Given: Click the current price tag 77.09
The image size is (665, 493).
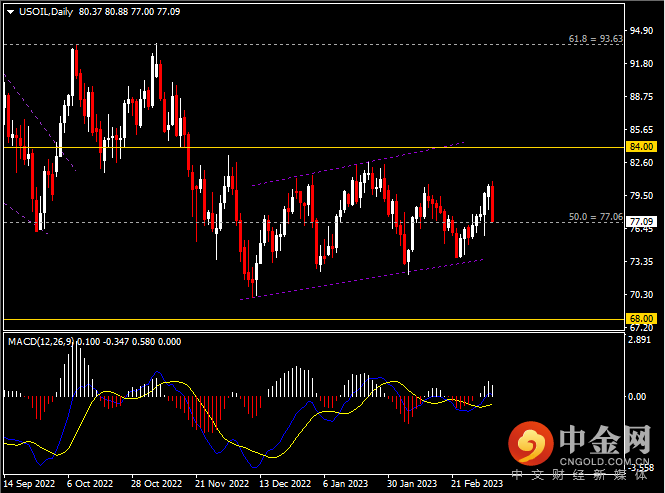Looking at the screenshot, I should (641, 221).
